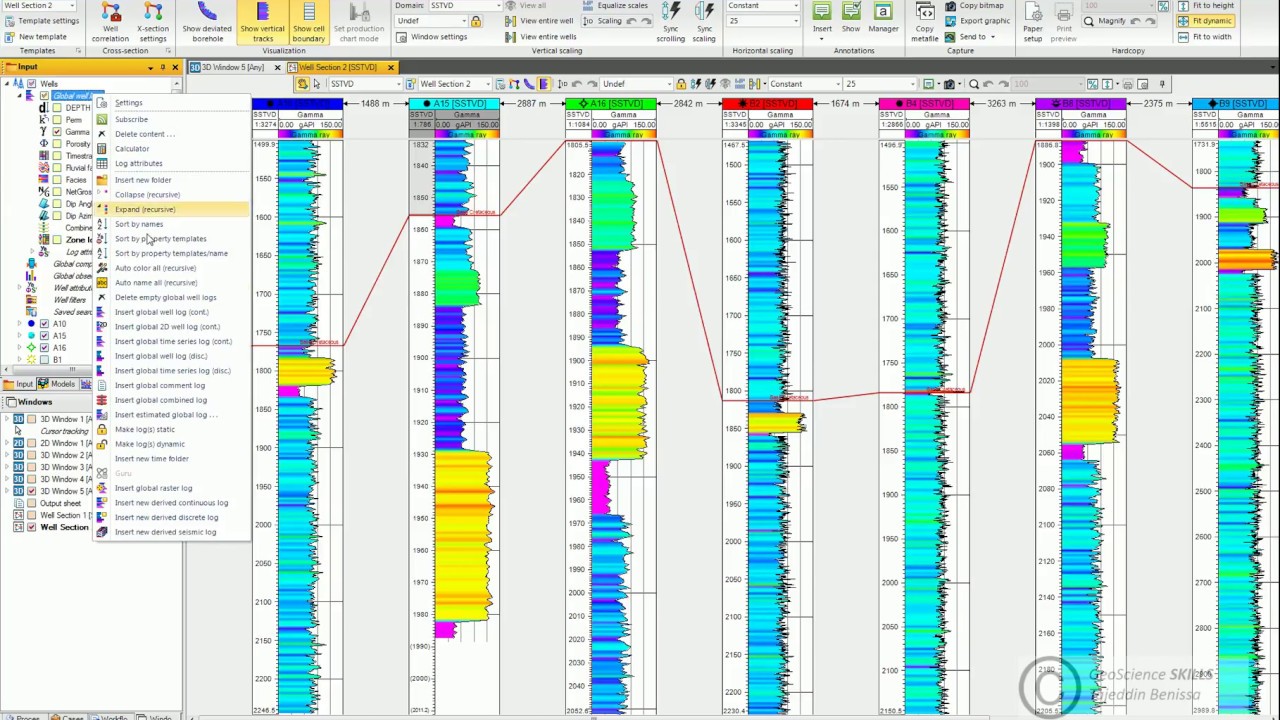This screenshot has width=1280, height=720.
Task: Click New template
Action: click(x=36, y=36)
